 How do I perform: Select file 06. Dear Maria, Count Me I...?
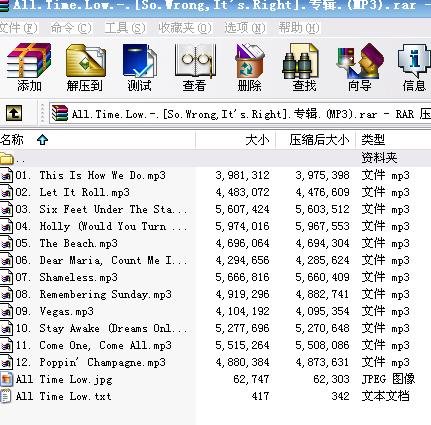(x=102, y=260)
